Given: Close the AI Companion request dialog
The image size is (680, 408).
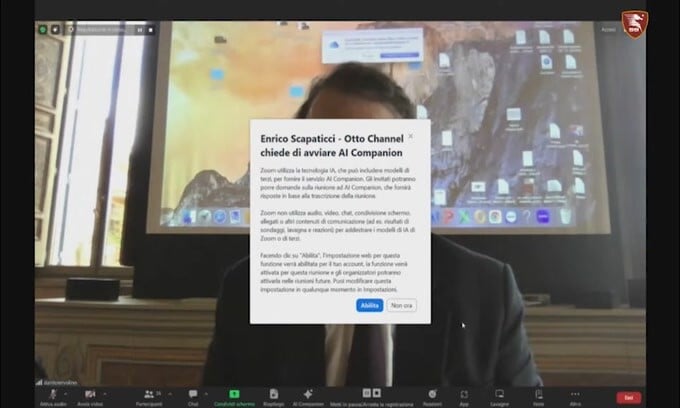Looking at the screenshot, I should [x=410, y=136].
